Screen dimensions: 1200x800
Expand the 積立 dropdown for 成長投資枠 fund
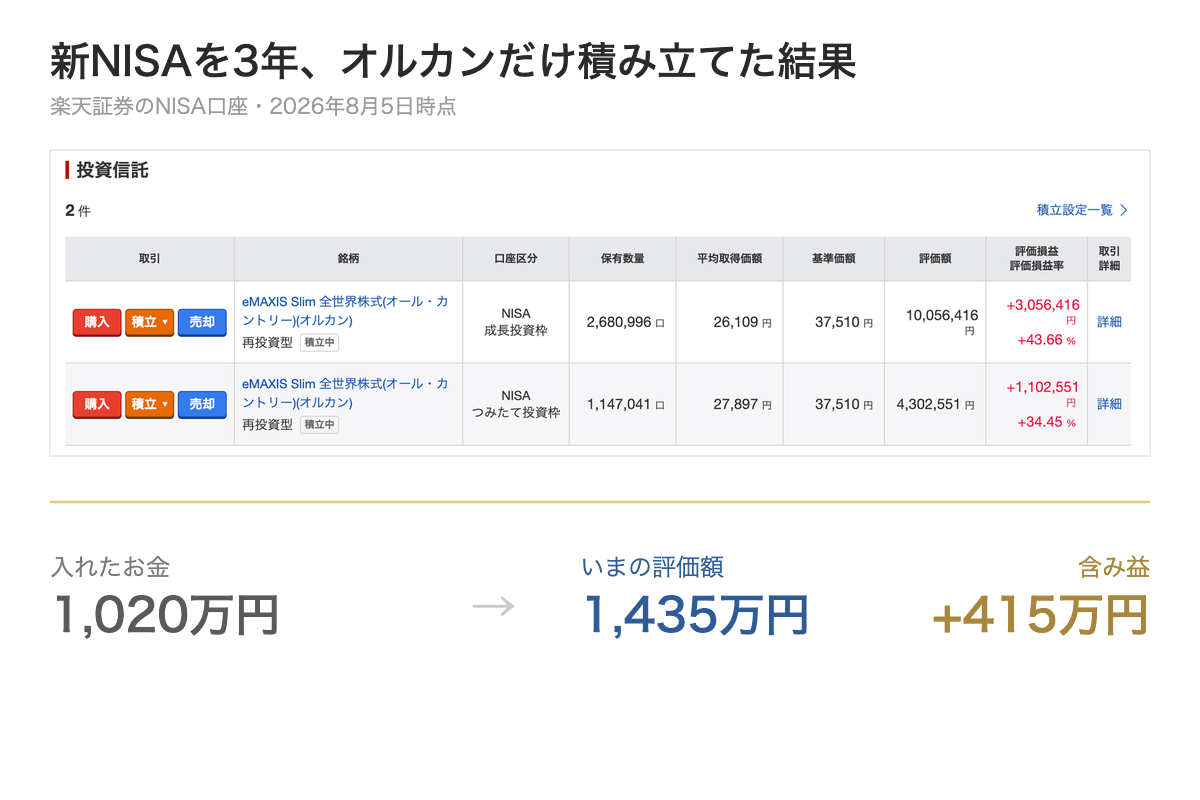[150, 322]
